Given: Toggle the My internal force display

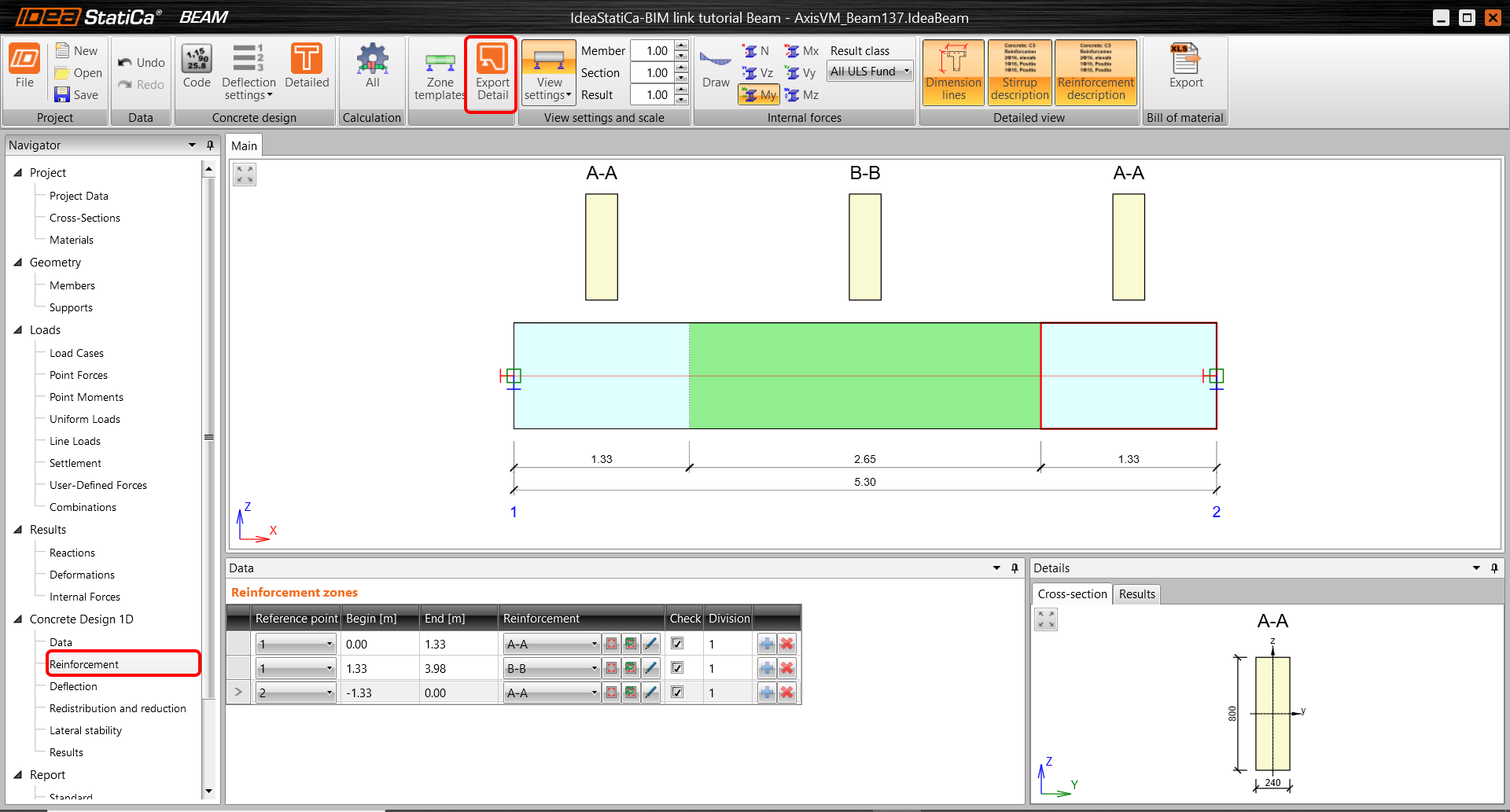Looking at the screenshot, I should pyautogui.click(x=758, y=95).
